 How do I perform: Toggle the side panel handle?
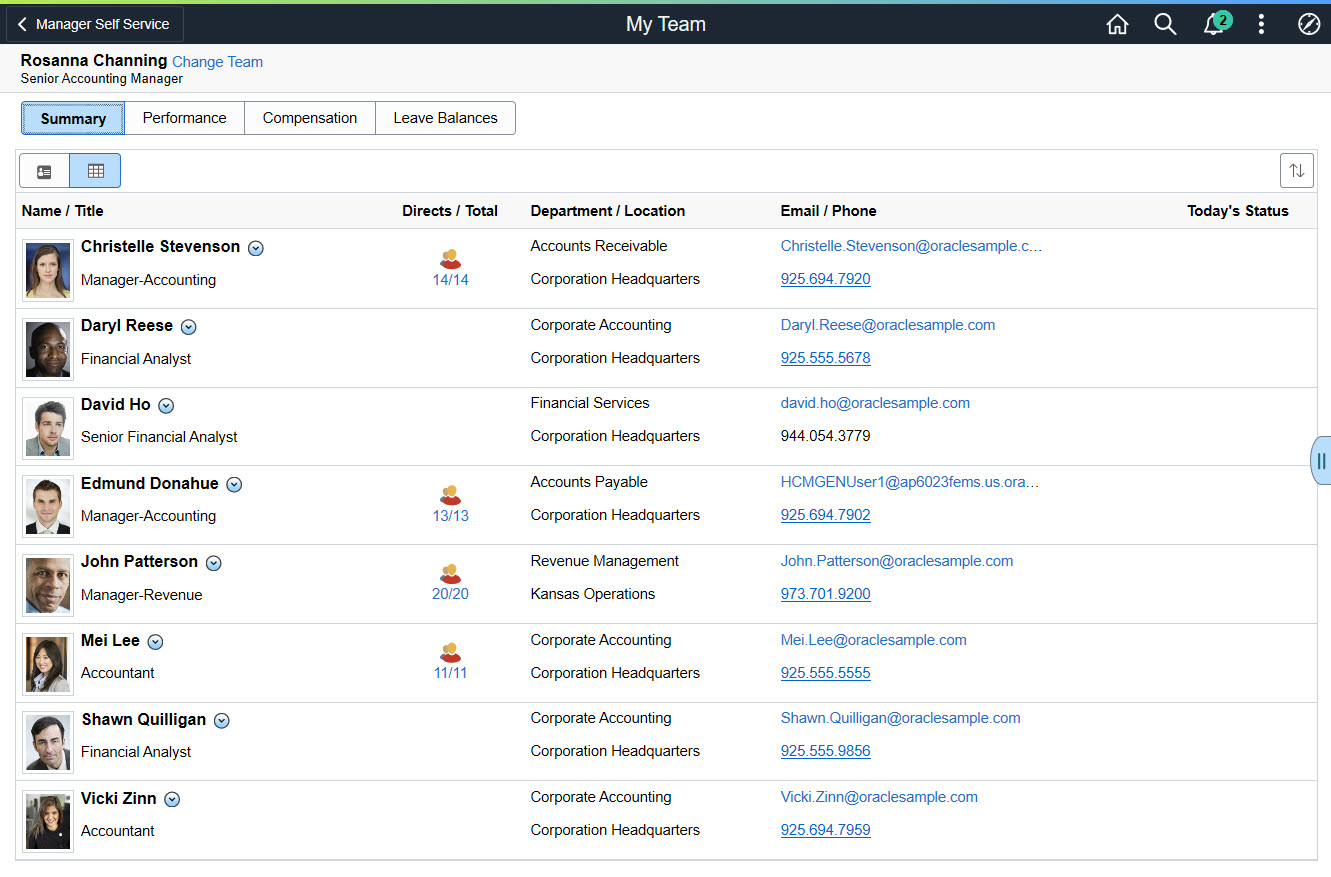click(1321, 460)
